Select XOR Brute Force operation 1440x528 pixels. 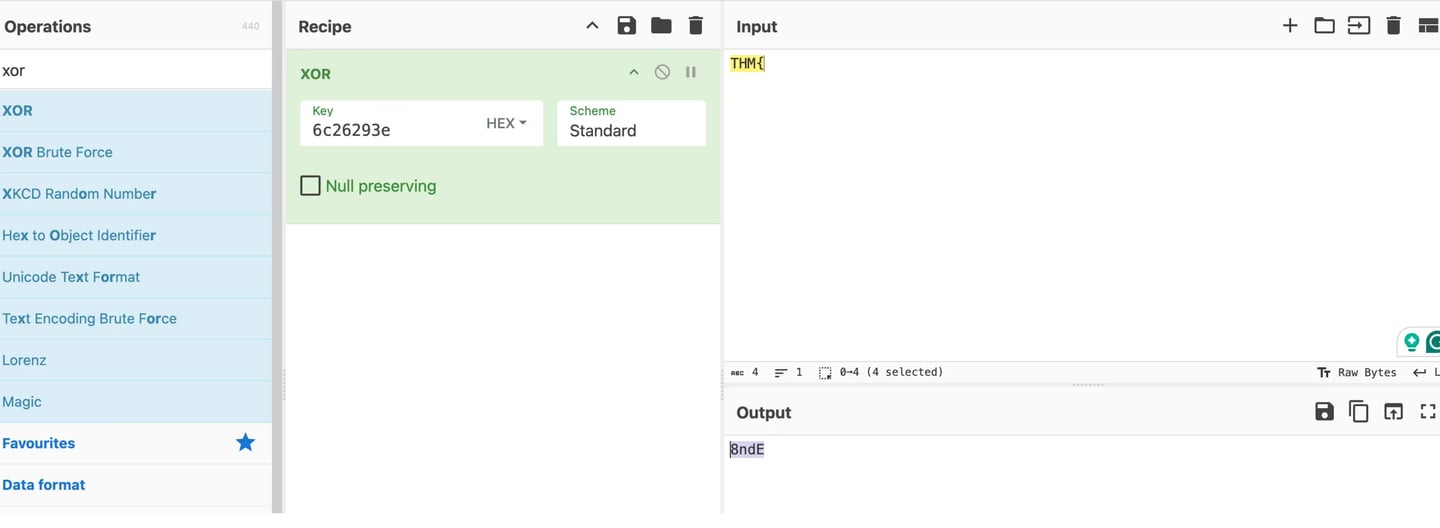[x=58, y=152]
